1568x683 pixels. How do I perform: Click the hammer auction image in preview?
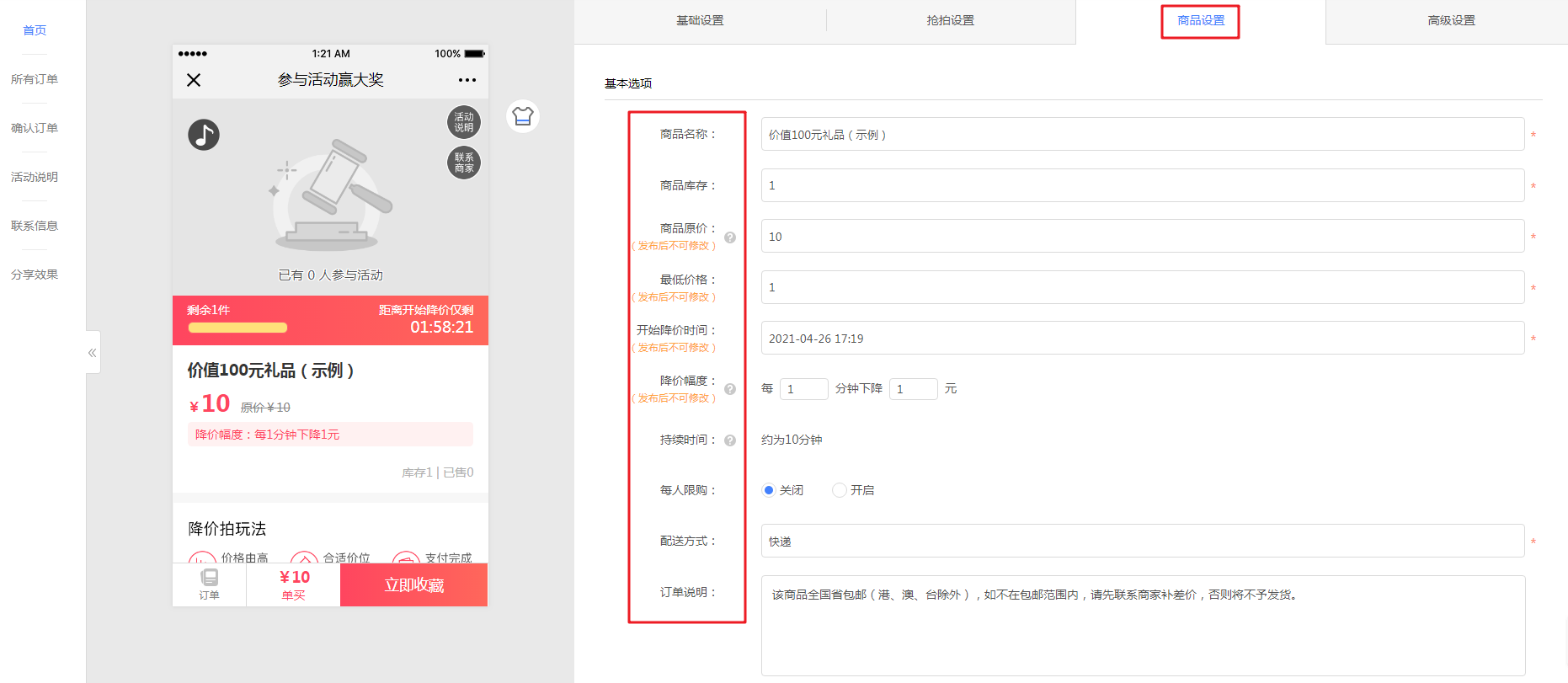coord(332,195)
